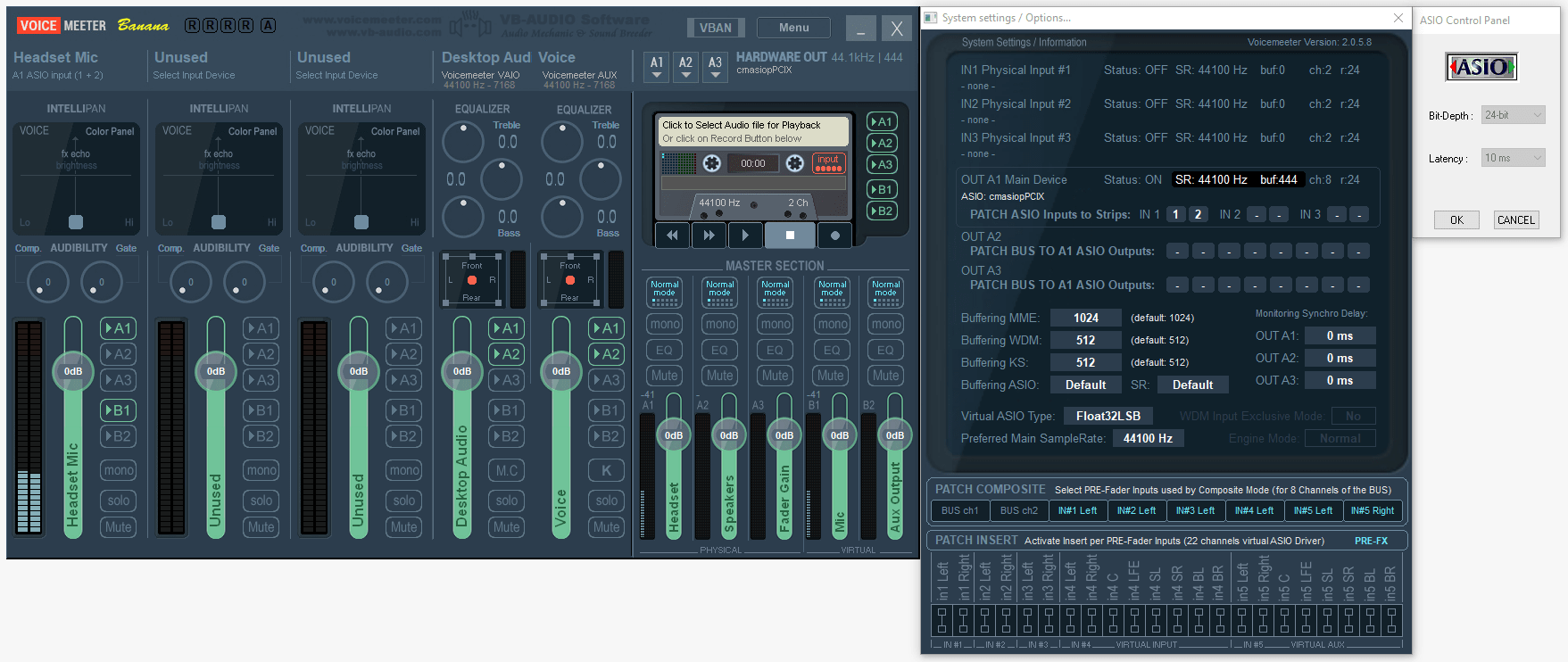
Task: Click Desktop Audio Treble equalizer knob
Action: (x=464, y=142)
